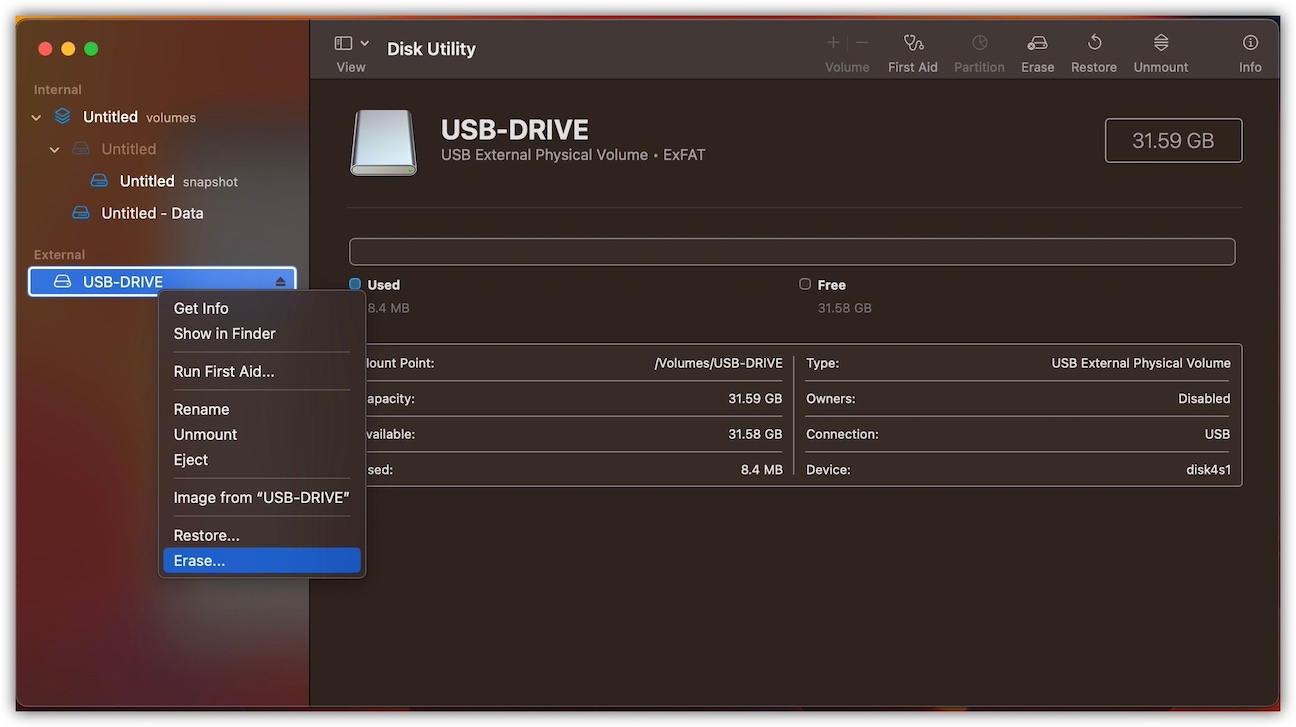Open the View sidebar icon in toolbar
Screen dimensions: 1296x727
(x=343, y=43)
